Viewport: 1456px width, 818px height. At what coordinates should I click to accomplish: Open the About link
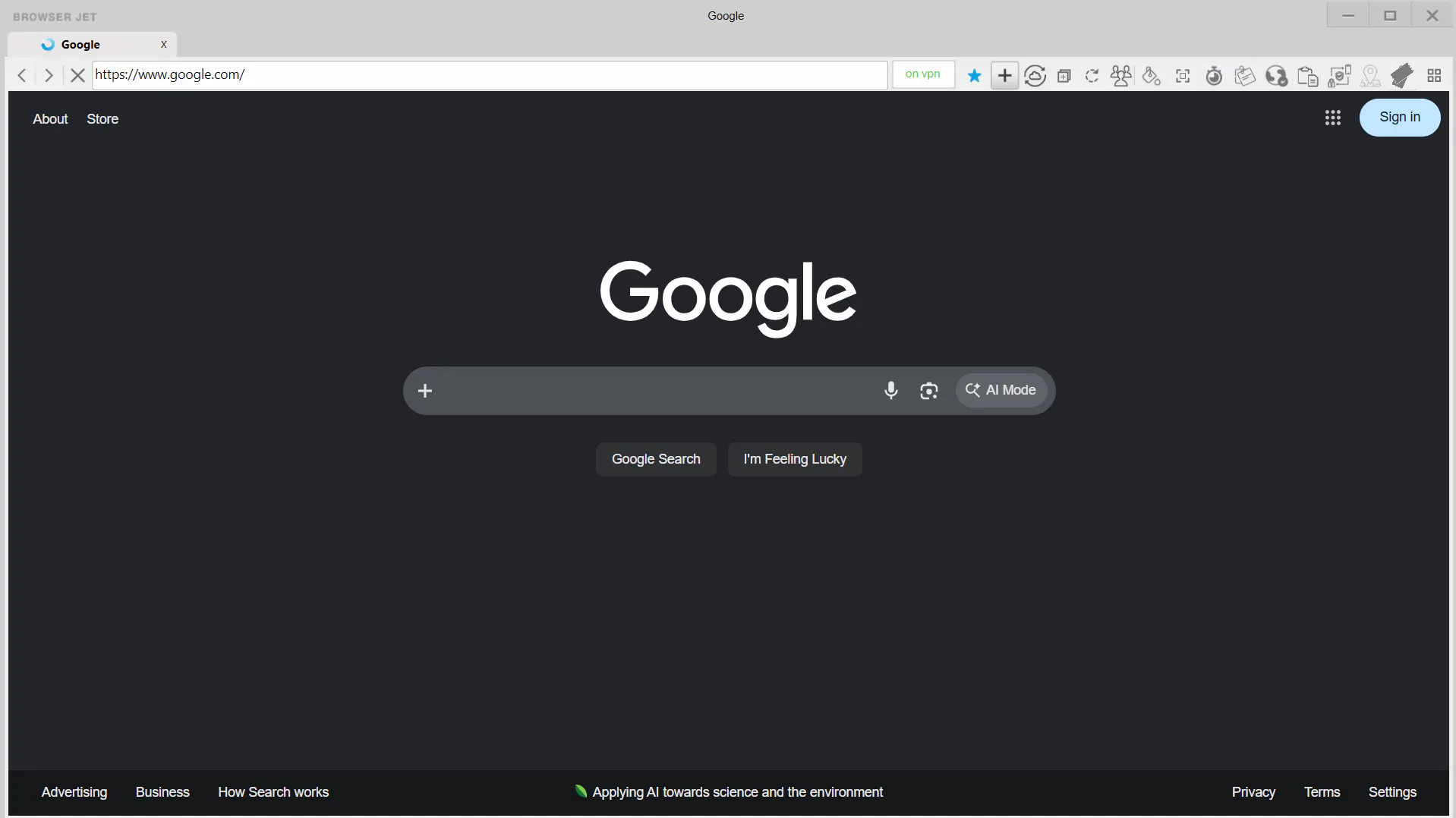tap(50, 119)
